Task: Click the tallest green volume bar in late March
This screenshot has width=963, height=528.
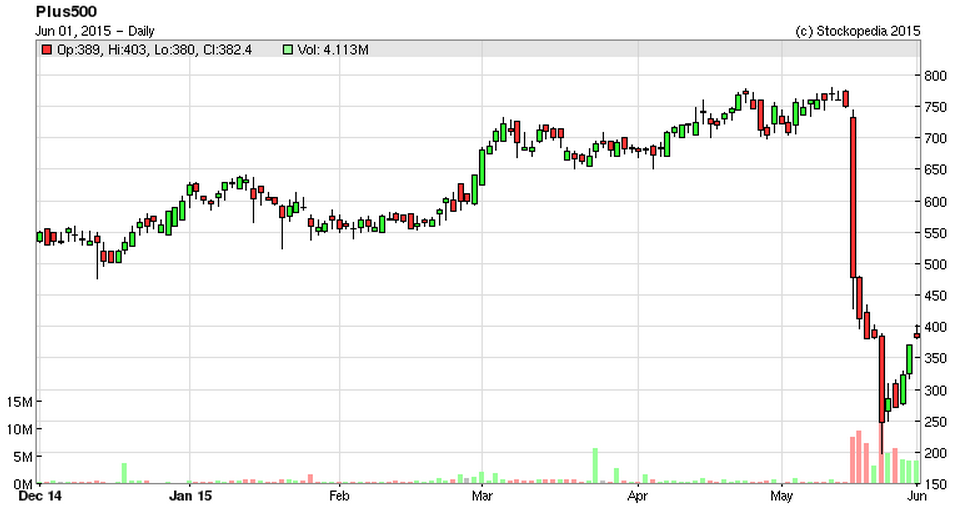Action: coord(595,465)
